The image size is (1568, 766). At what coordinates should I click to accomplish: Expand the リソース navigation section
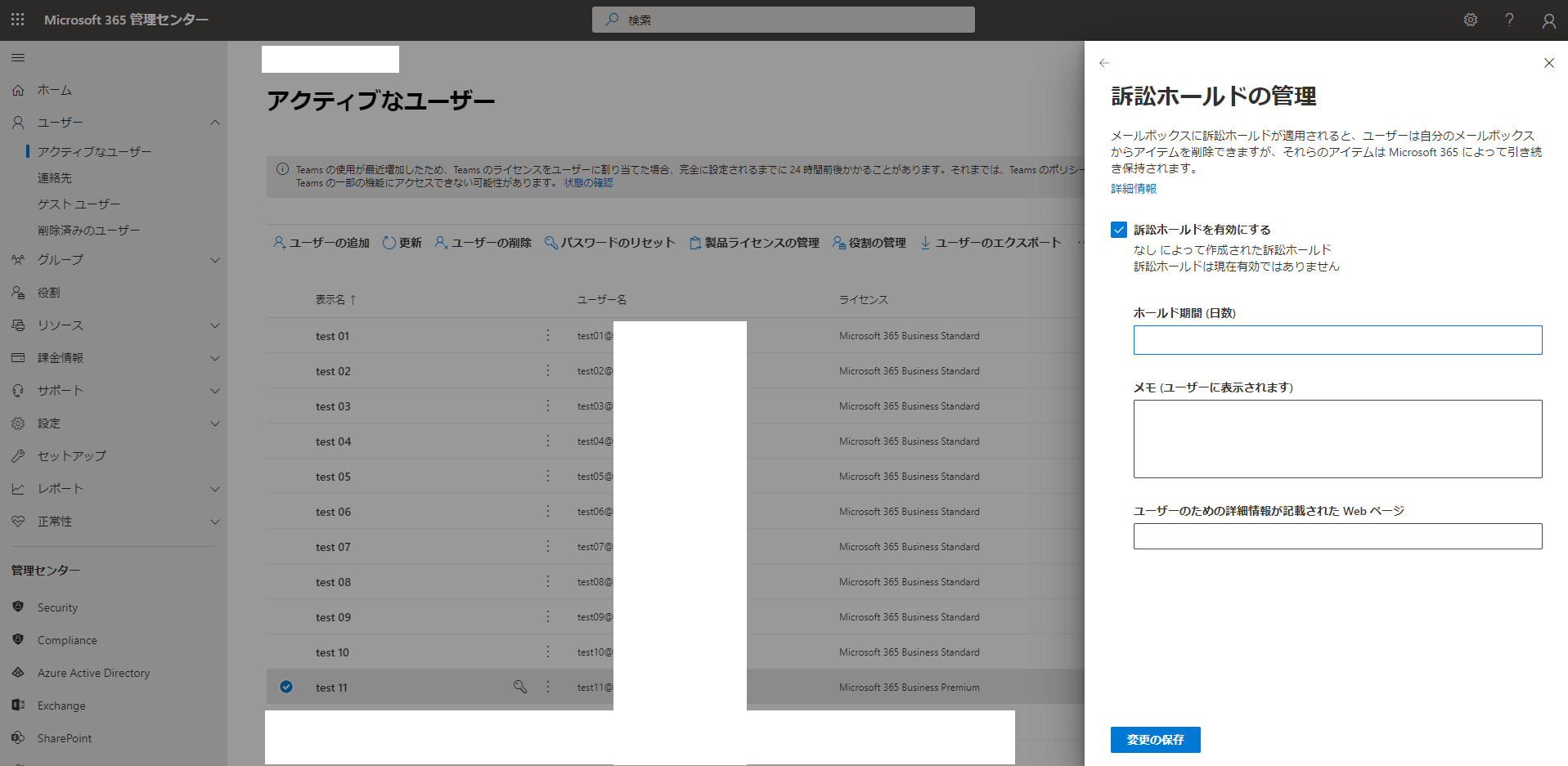pyautogui.click(x=215, y=325)
